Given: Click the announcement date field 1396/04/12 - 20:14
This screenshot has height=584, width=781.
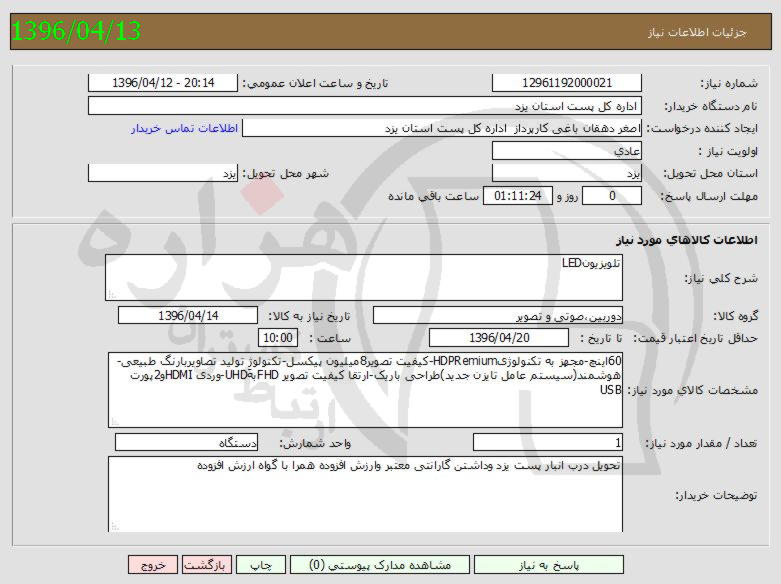Looking at the screenshot, I should pos(163,83).
